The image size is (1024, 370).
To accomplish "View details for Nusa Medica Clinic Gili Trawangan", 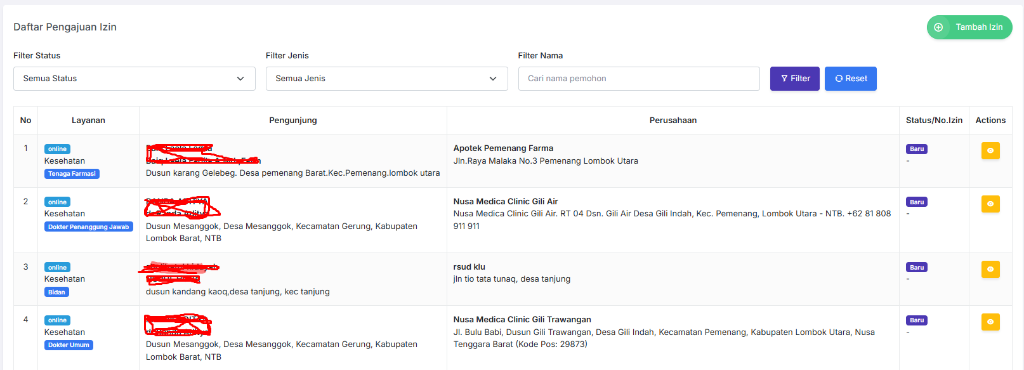I will coord(990,322).
